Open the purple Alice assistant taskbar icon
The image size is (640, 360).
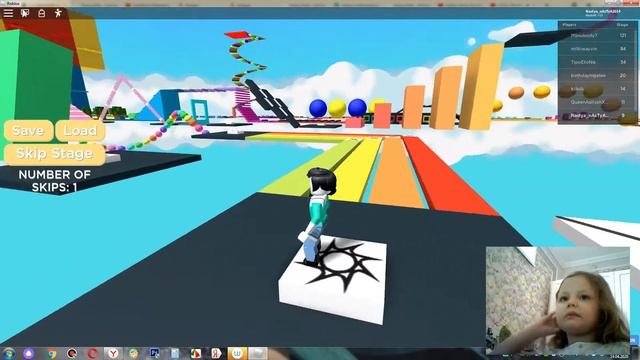click(29, 353)
